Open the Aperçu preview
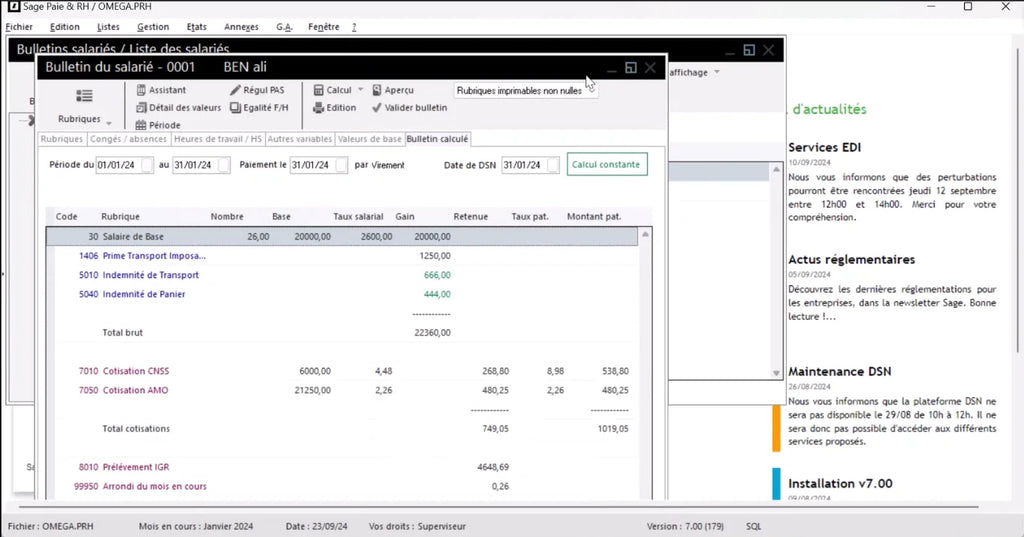Viewport: 1024px width, 537px height. click(378, 90)
